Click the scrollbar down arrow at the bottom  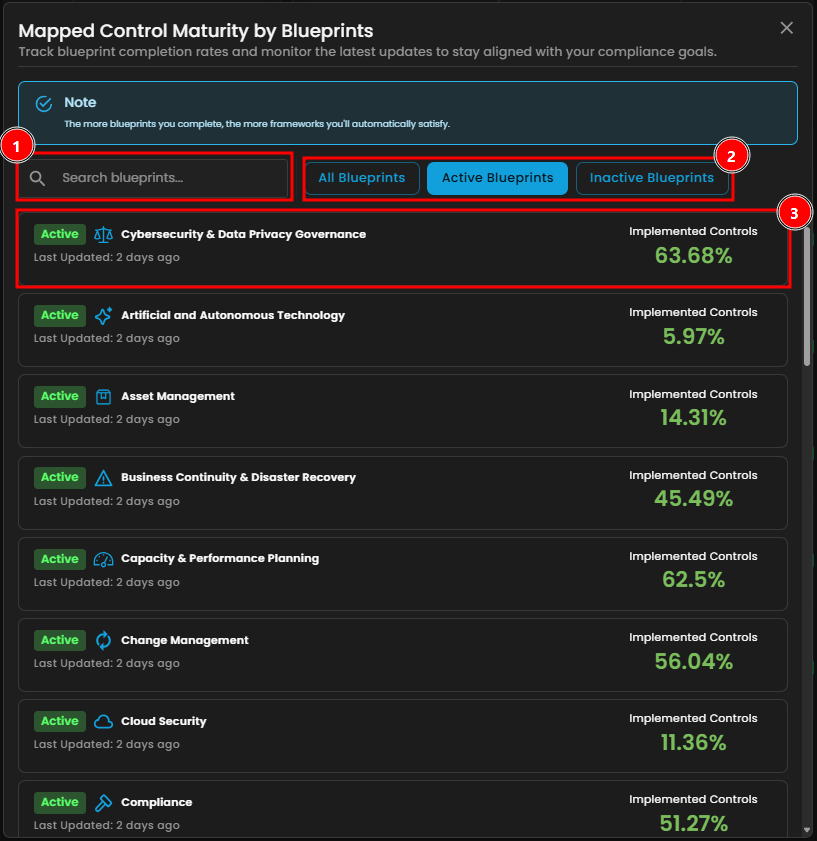(x=807, y=829)
